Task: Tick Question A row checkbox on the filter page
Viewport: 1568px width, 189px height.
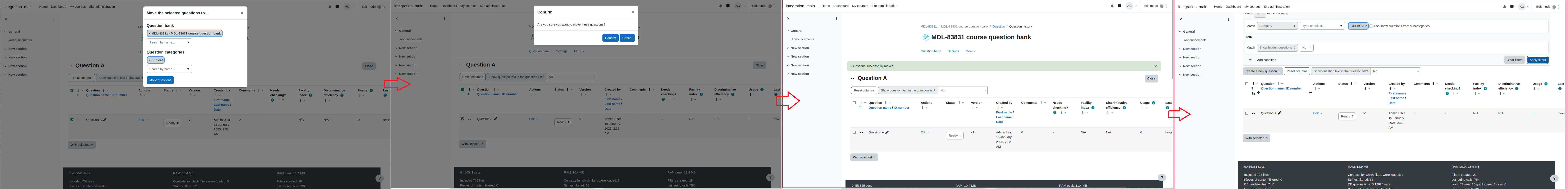Action: [1247, 113]
